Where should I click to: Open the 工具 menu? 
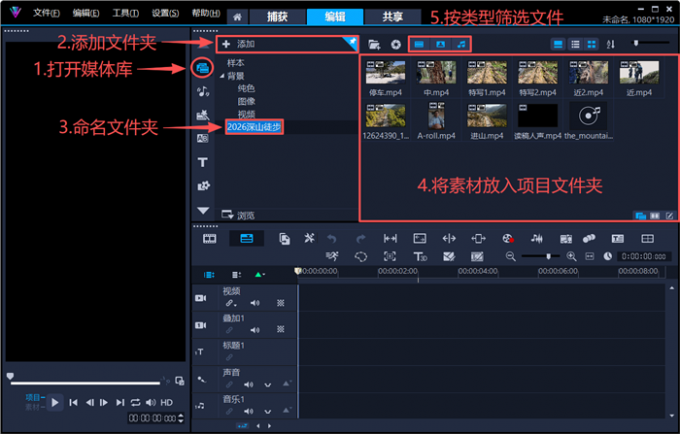tap(125, 13)
